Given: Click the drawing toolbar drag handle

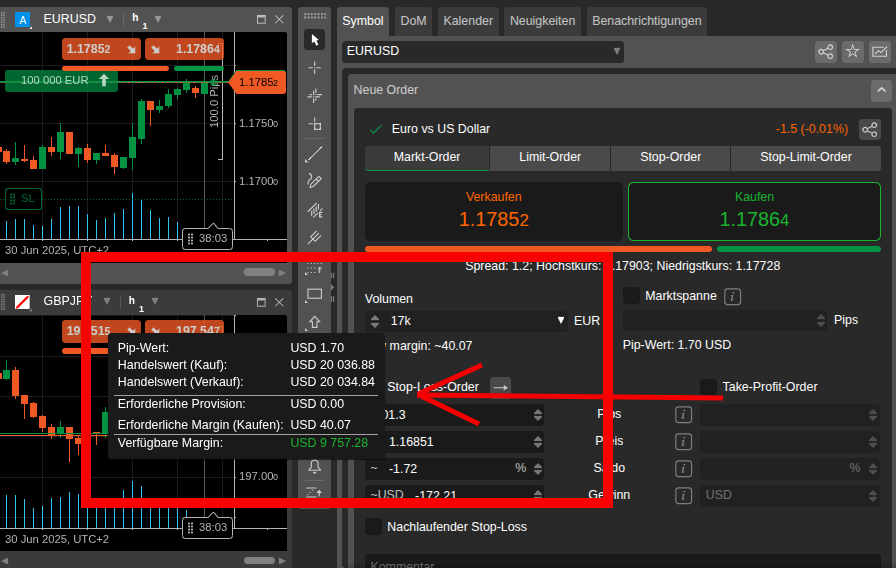Looking at the screenshot, I should tap(314, 16).
